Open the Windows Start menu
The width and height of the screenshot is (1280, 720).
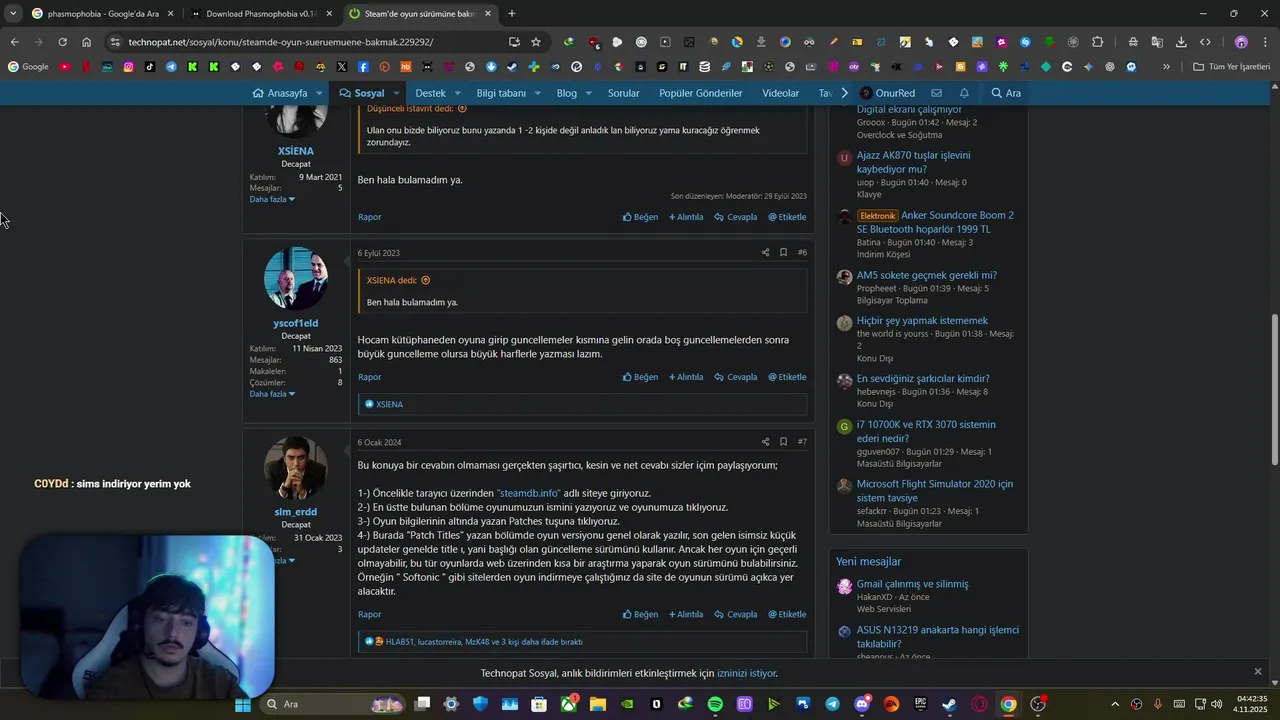pos(242,704)
